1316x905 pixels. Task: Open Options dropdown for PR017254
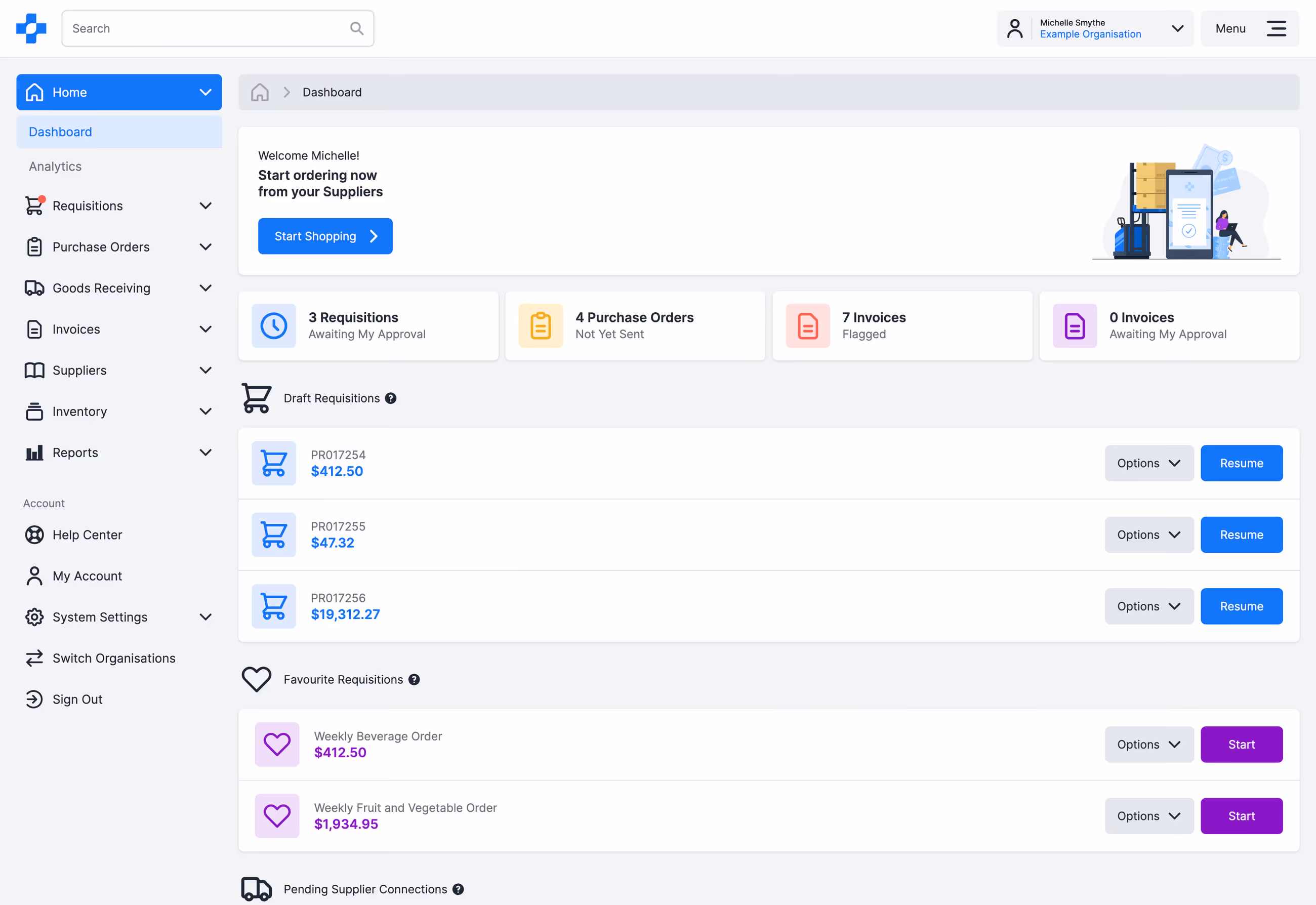[x=1149, y=463]
